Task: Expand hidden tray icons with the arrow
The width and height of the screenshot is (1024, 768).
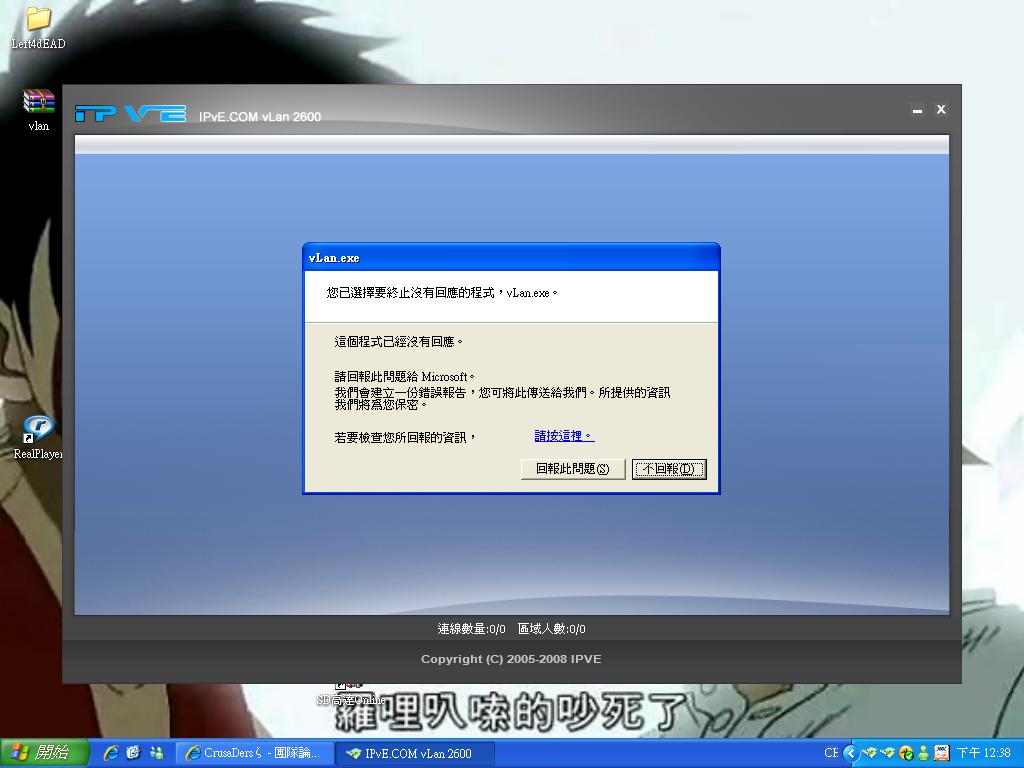Action: point(850,753)
